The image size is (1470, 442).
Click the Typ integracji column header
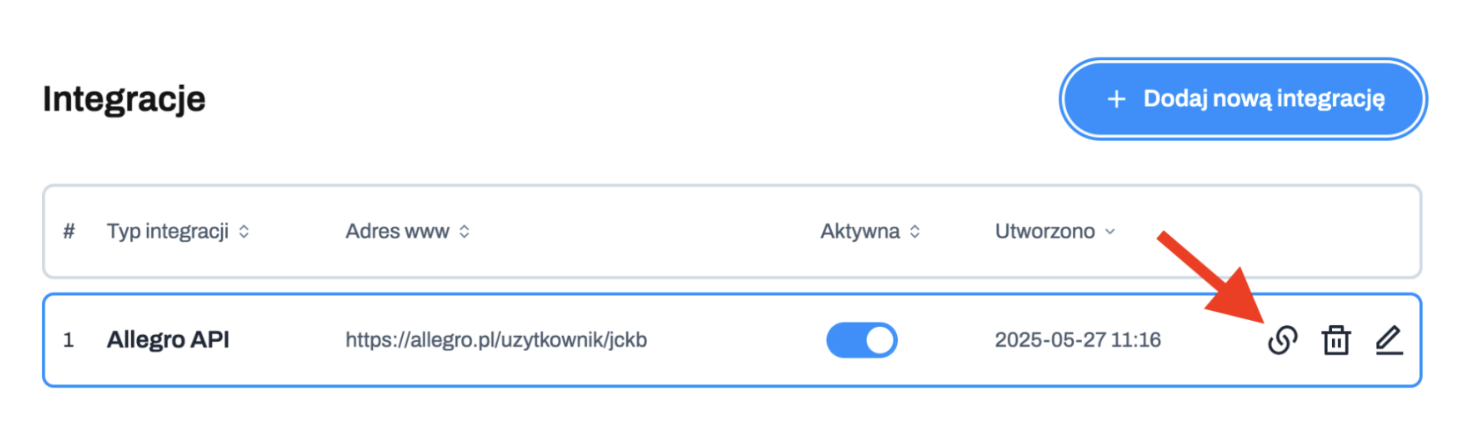click(167, 232)
